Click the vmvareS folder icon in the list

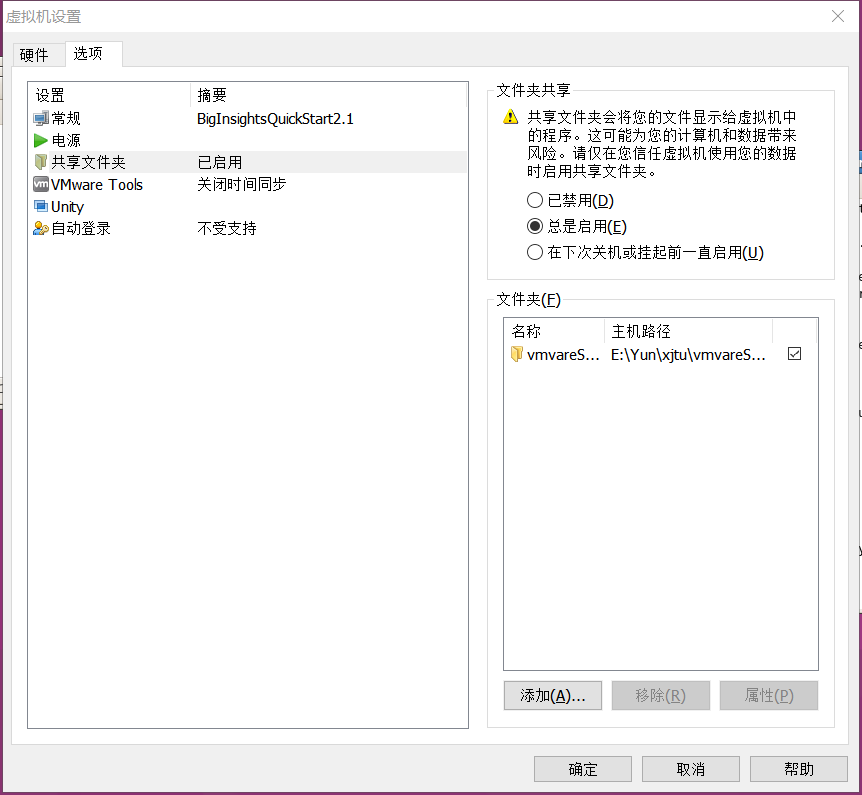516,353
